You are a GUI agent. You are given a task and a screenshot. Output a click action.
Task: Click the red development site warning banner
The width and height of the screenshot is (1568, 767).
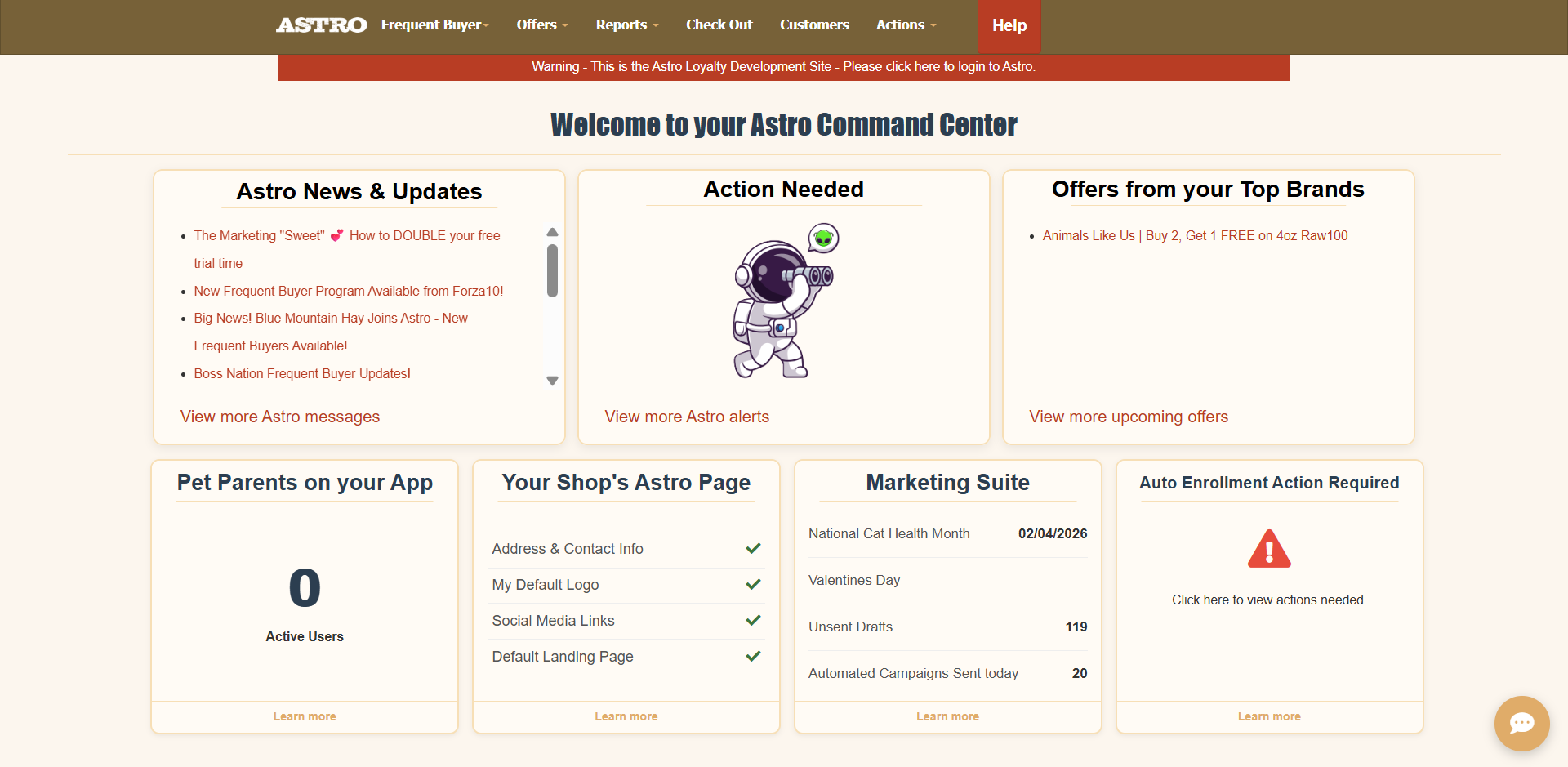click(783, 67)
